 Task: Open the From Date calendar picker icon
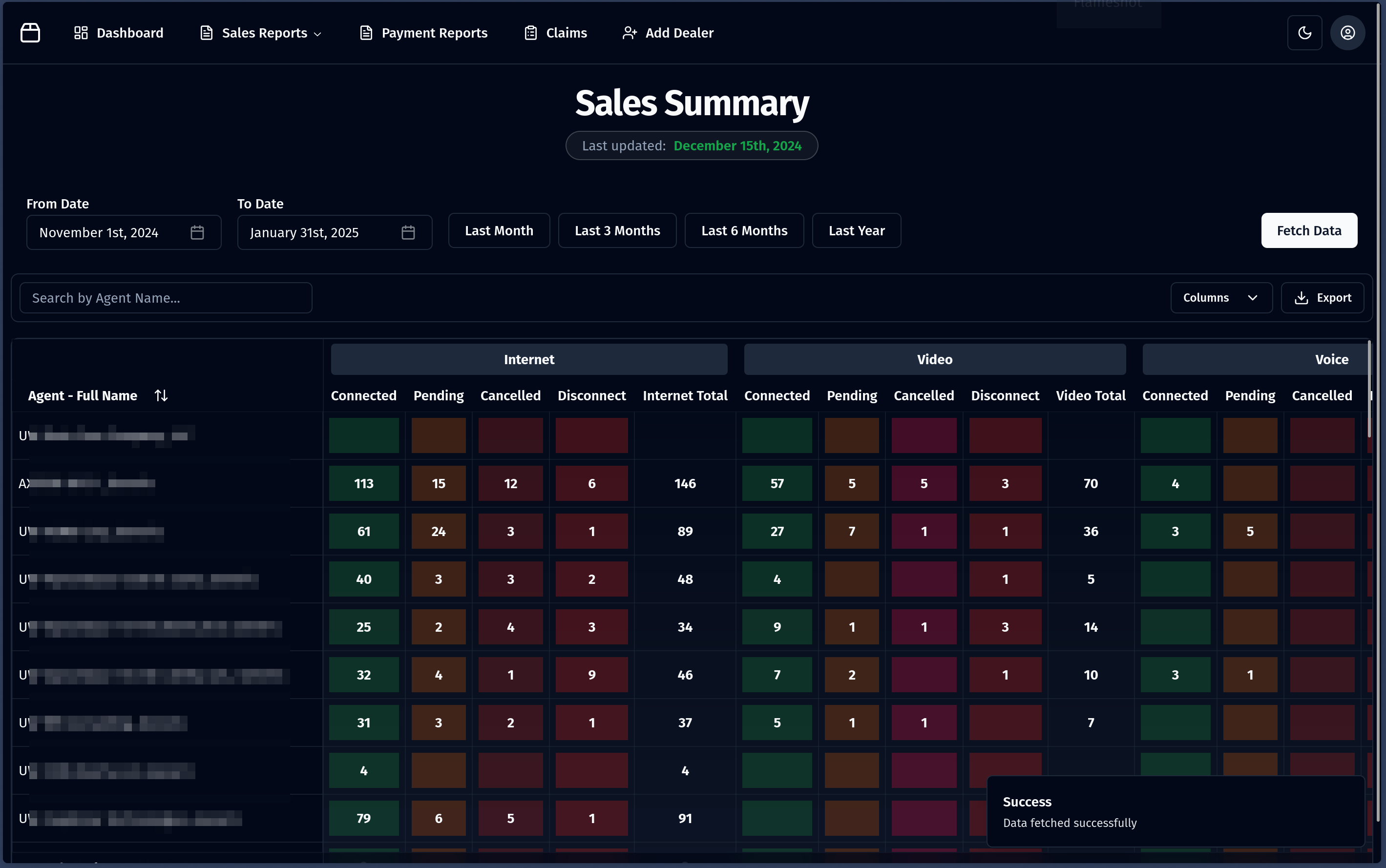click(x=197, y=232)
